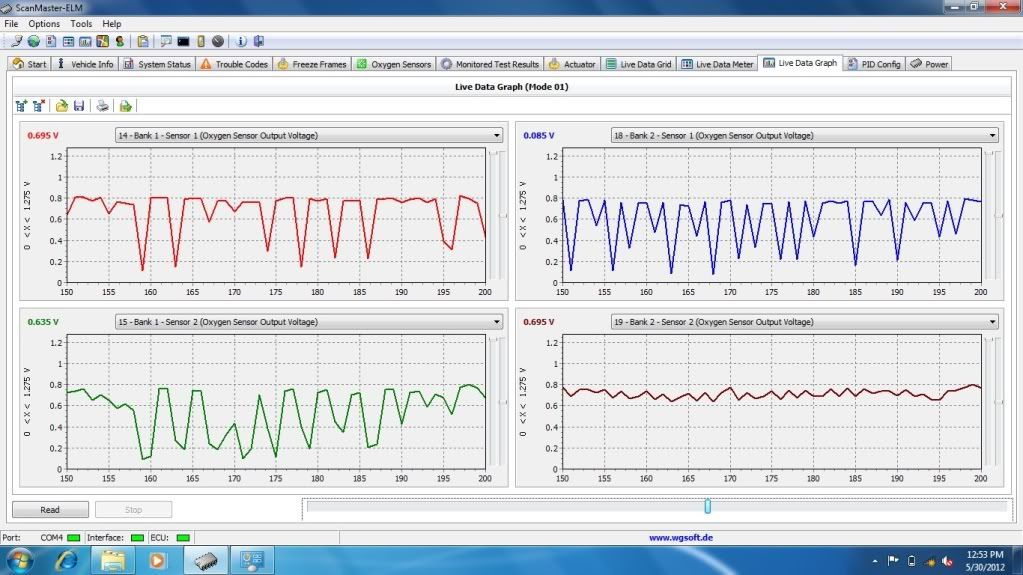Image resolution: width=1023 pixels, height=575 pixels.
Task: Print the live data graph
Action: 102,106
